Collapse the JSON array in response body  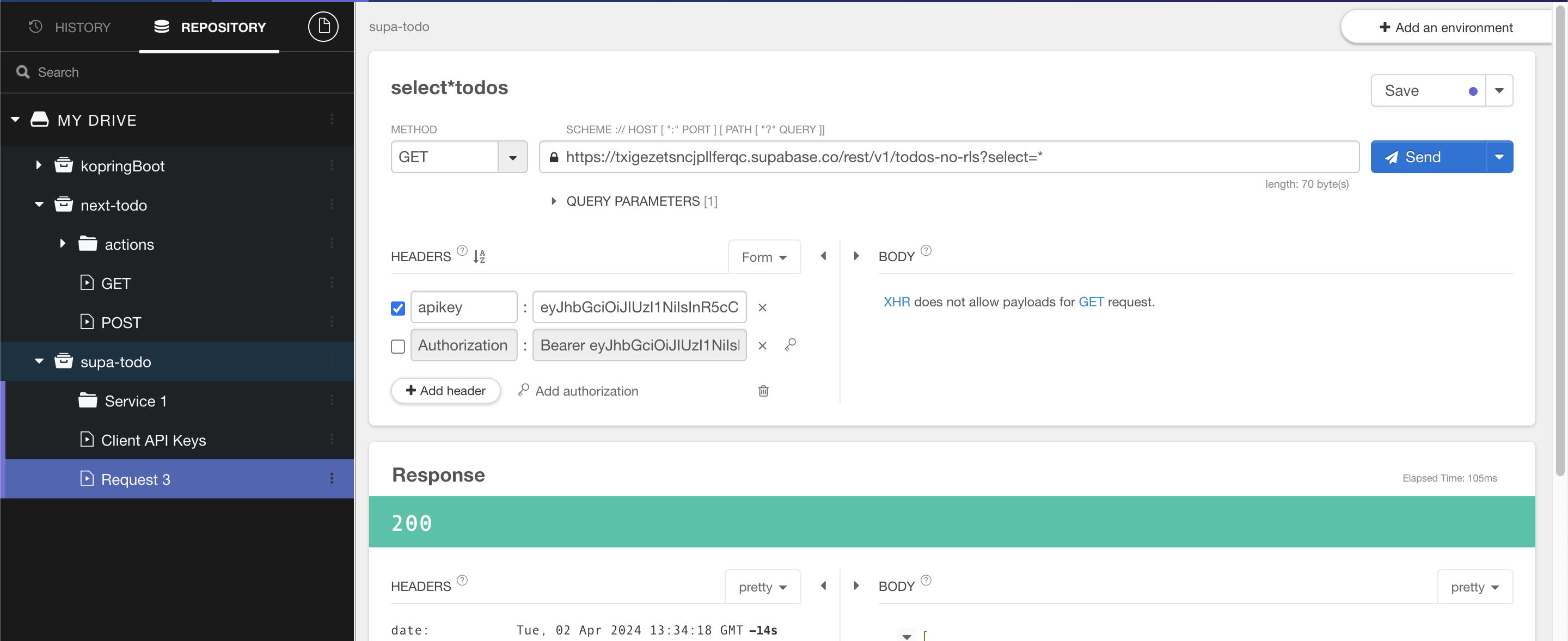(906, 636)
